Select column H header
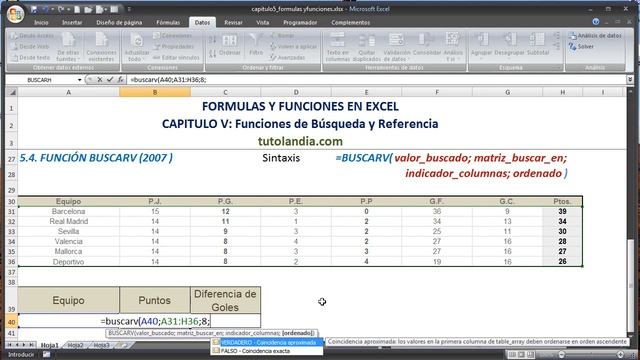The image size is (640, 360). [562, 93]
